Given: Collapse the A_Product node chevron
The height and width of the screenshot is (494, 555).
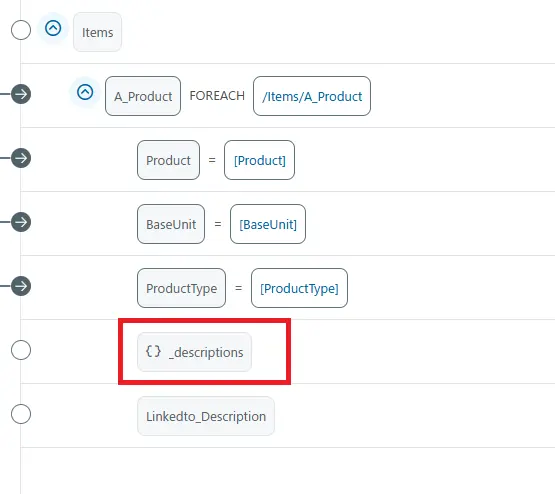Looking at the screenshot, I should pyautogui.click(x=85, y=92).
